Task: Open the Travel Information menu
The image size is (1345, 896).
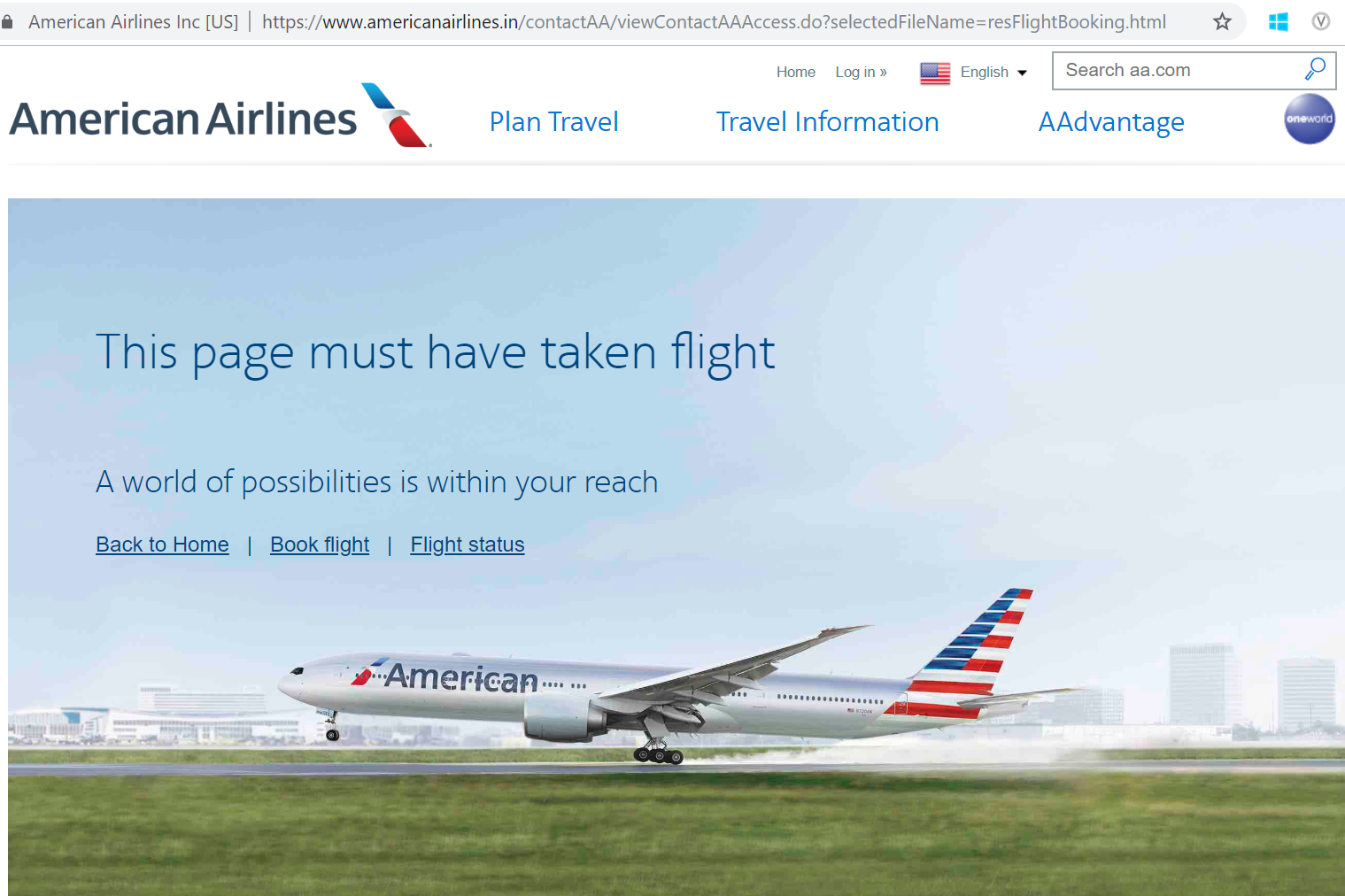Action: (x=827, y=122)
